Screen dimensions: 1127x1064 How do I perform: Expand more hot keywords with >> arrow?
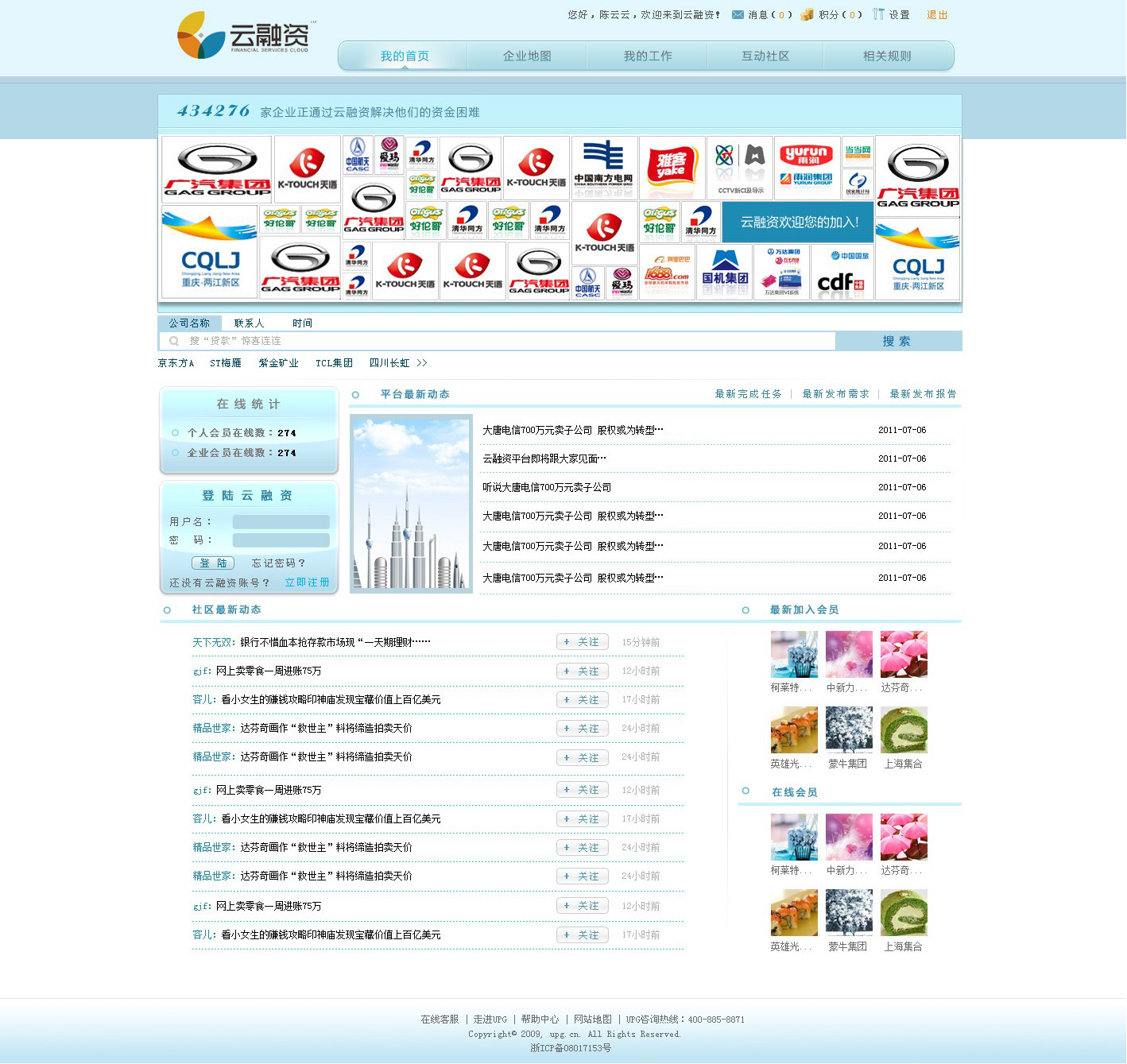[422, 363]
